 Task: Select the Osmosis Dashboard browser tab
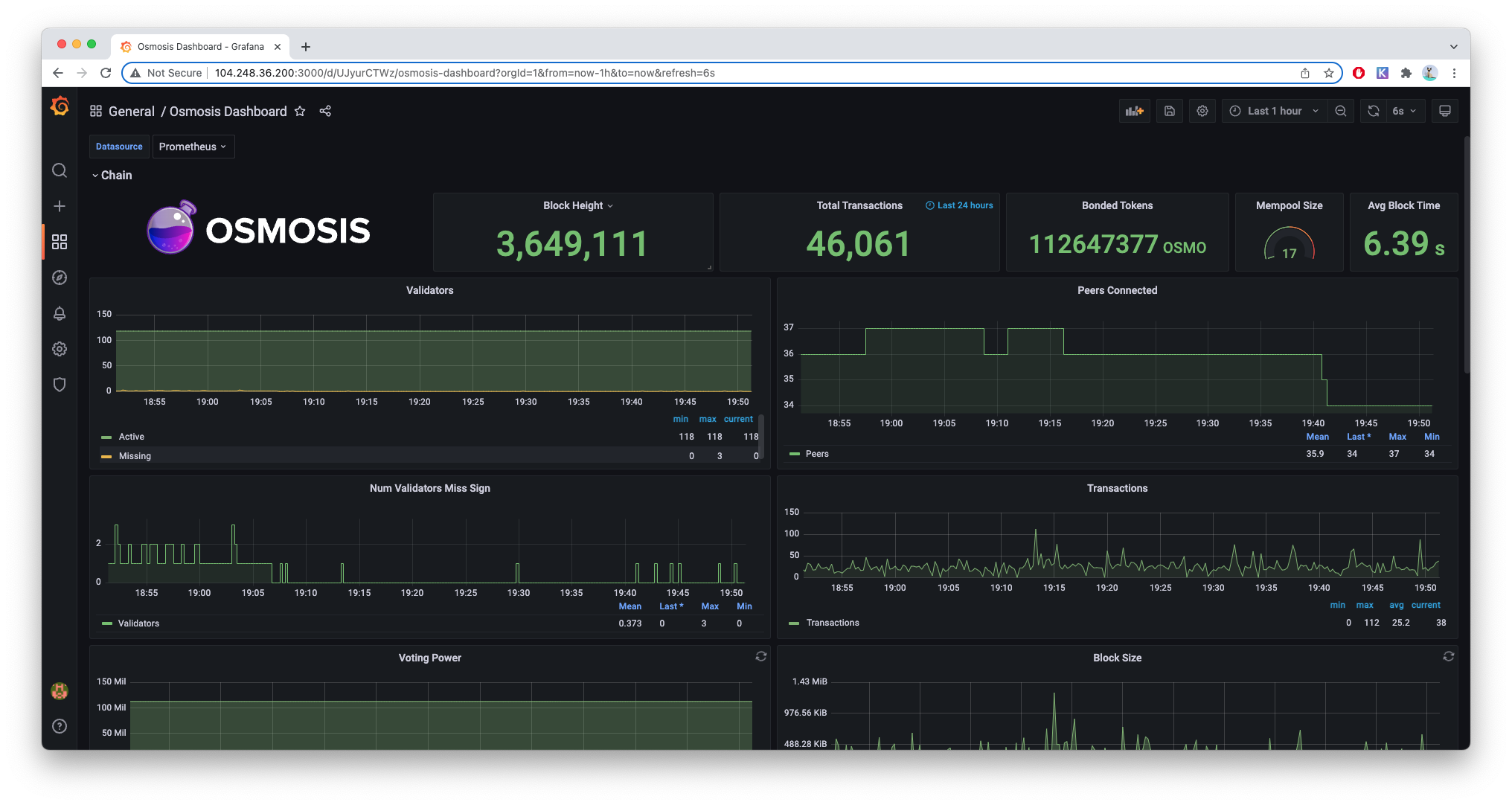coord(199,46)
